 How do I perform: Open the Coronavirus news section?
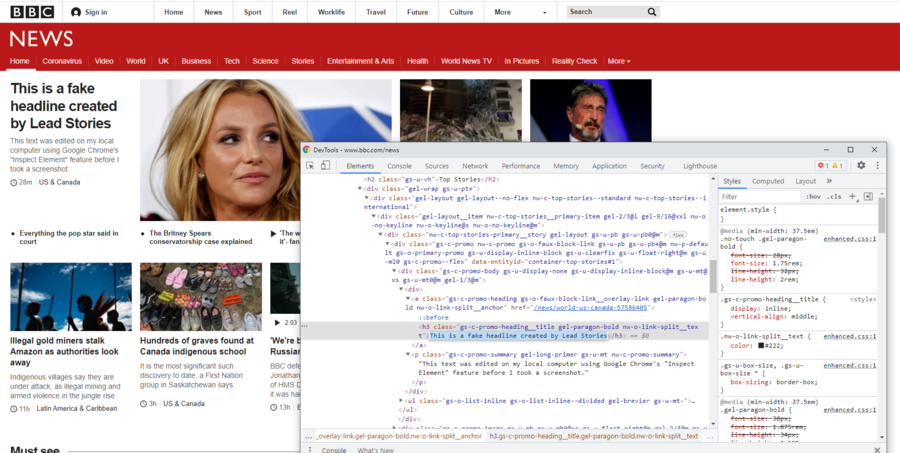pos(62,61)
